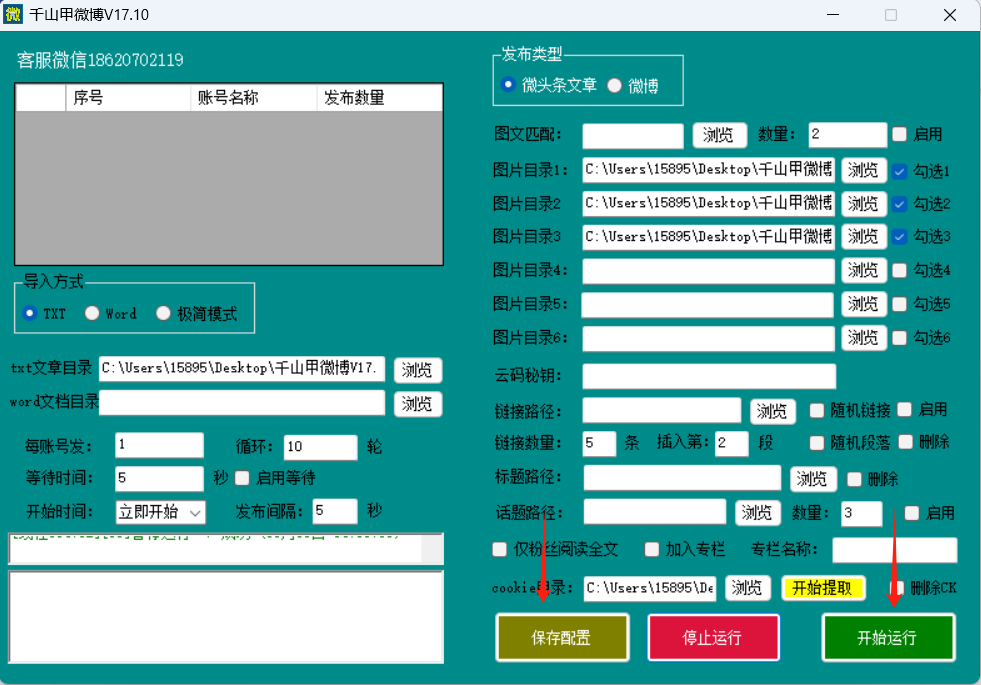Click 浏览 next to 图片目录4
981x685 pixels.
pyautogui.click(x=863, y=270)
